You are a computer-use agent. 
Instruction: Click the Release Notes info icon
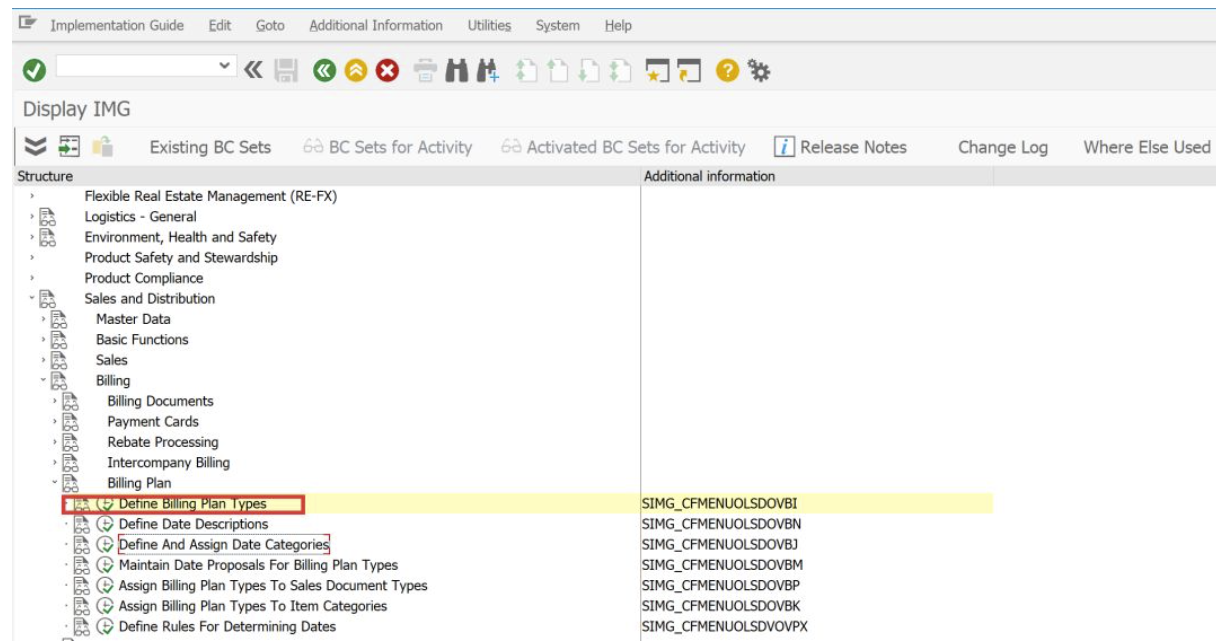click(x=785, y=147)
